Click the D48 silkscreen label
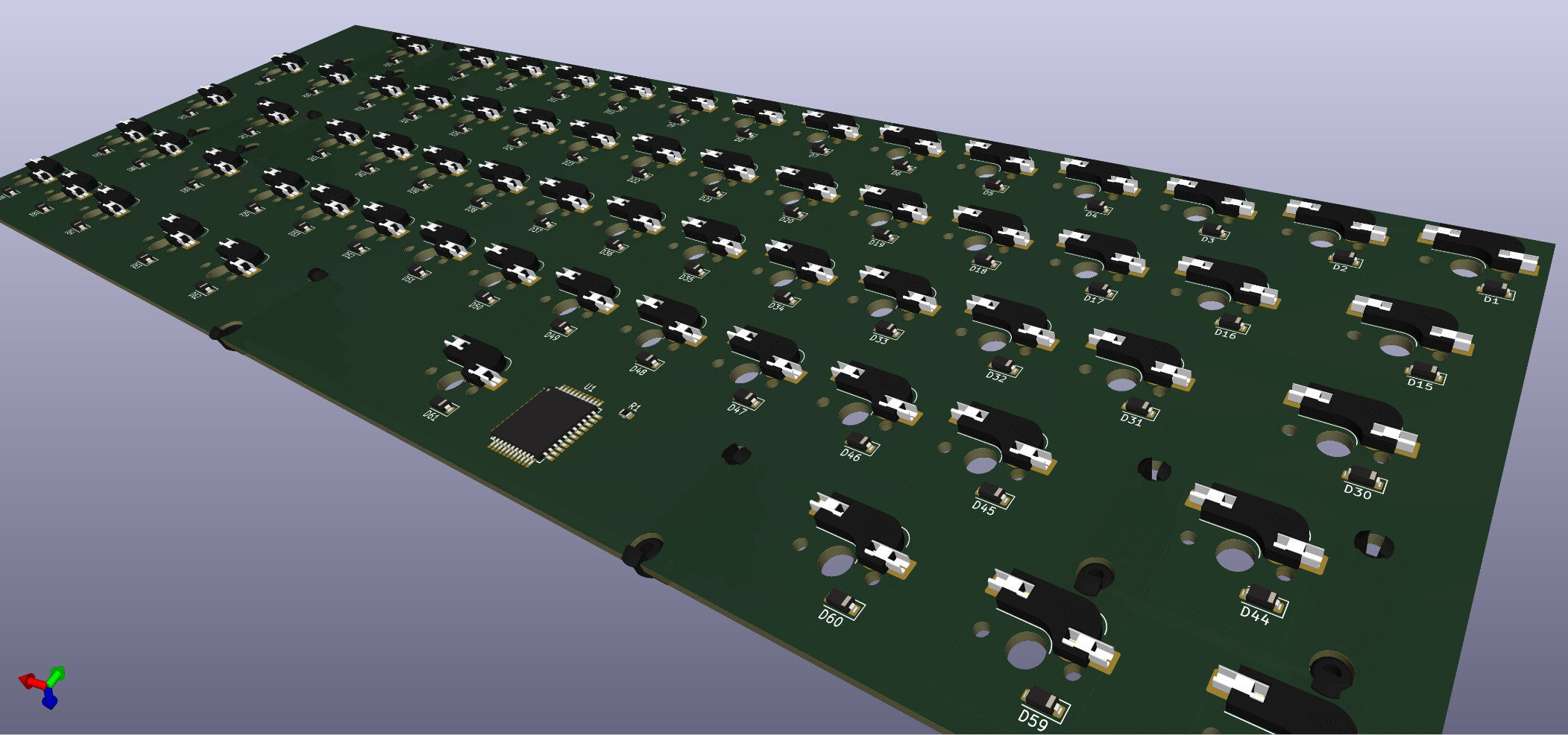 (x=638, y=370)
